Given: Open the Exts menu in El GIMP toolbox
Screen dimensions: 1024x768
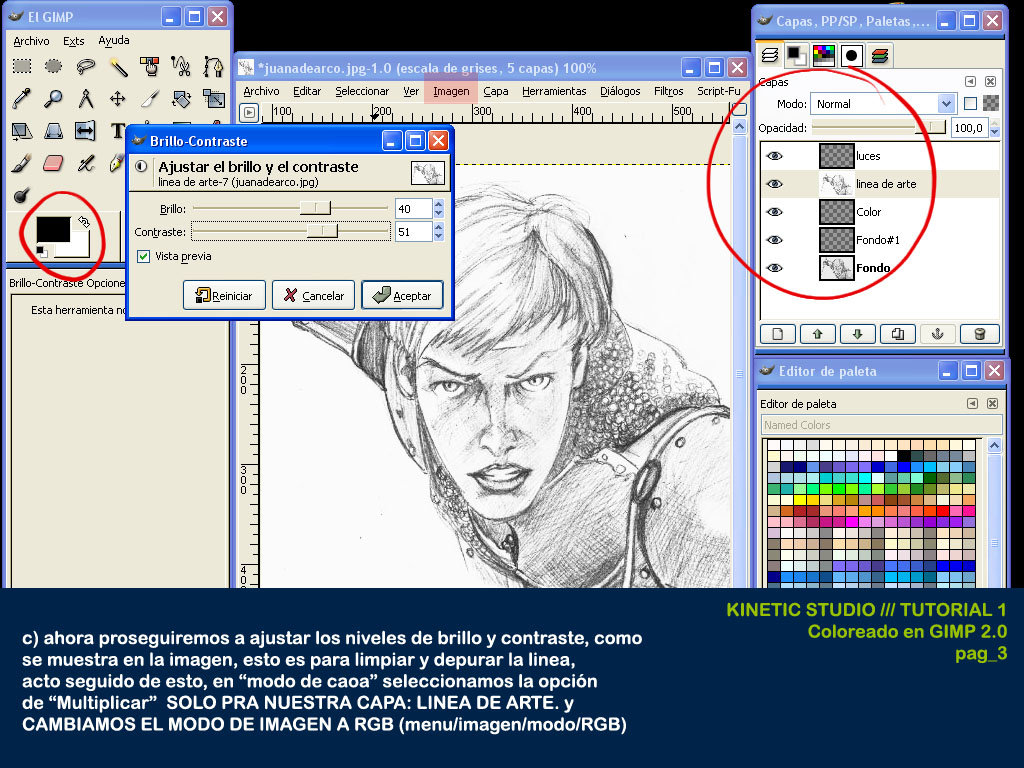Looking at the screenshot, I should [x=74, y=41].
